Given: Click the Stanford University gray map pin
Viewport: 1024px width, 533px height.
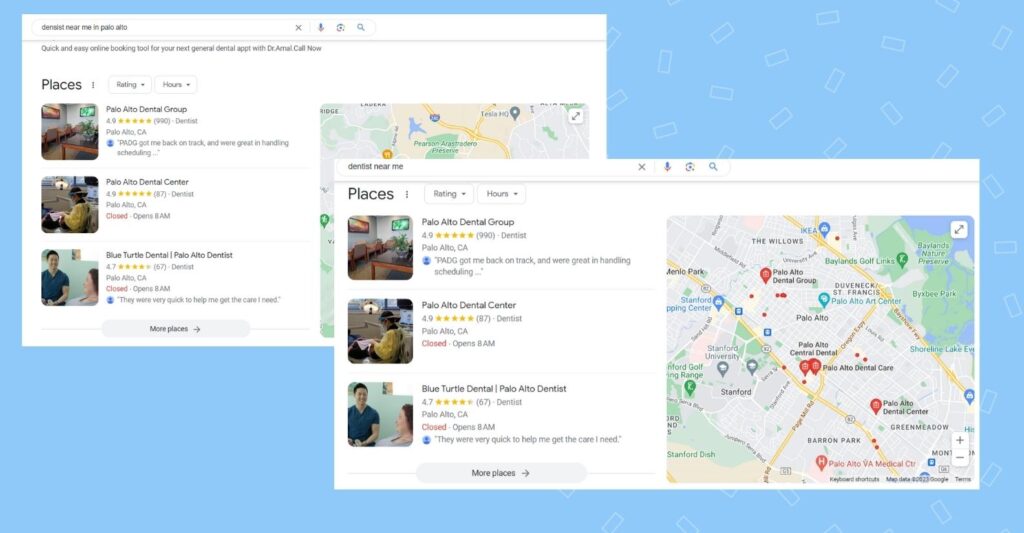Looking at the screenshot, I should (722, 368).
